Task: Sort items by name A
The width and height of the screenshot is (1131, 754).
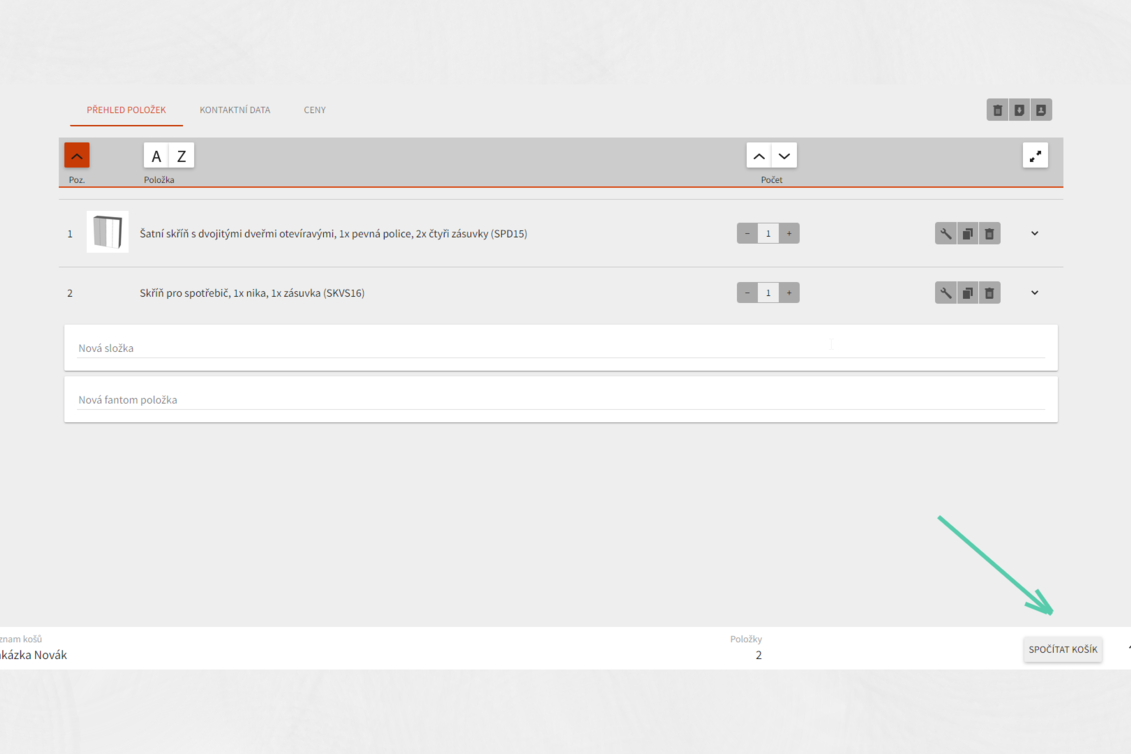Action: 157,156
